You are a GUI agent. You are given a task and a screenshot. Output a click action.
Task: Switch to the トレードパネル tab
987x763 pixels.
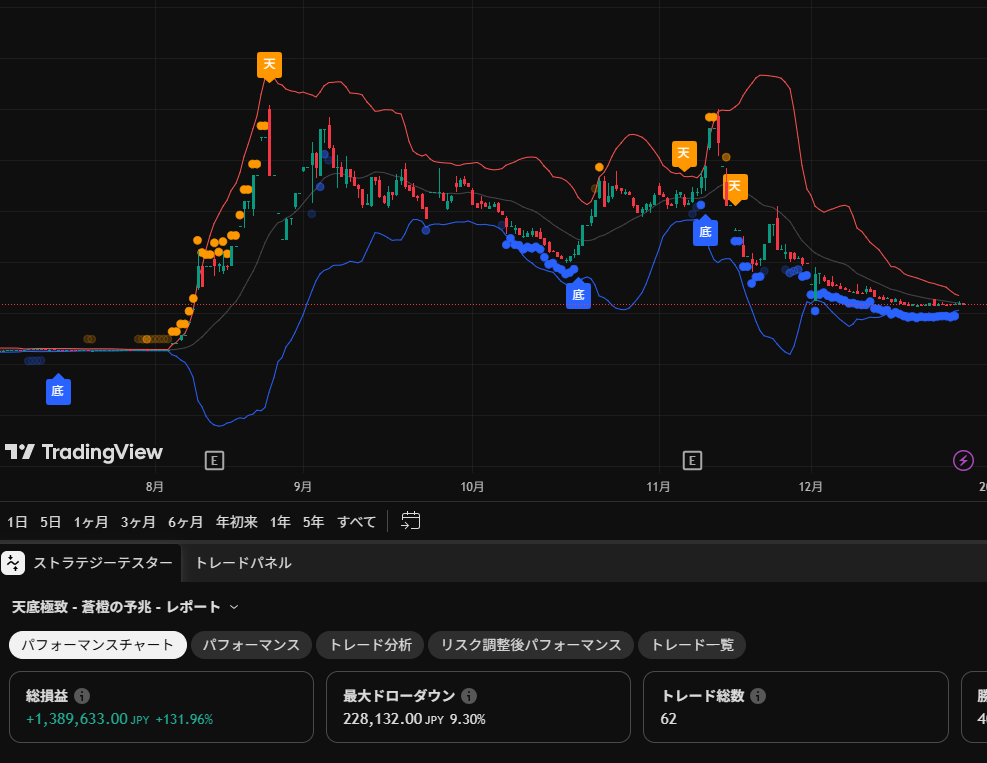243,563
